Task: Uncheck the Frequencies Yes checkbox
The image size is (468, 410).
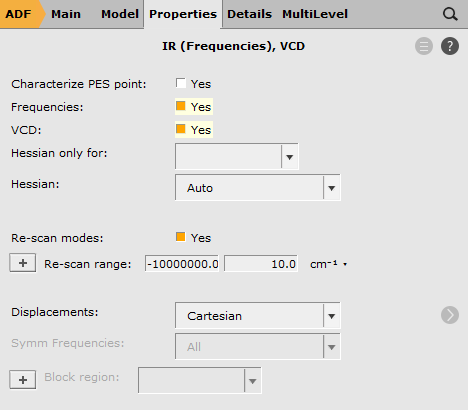Action: point(181,106)
